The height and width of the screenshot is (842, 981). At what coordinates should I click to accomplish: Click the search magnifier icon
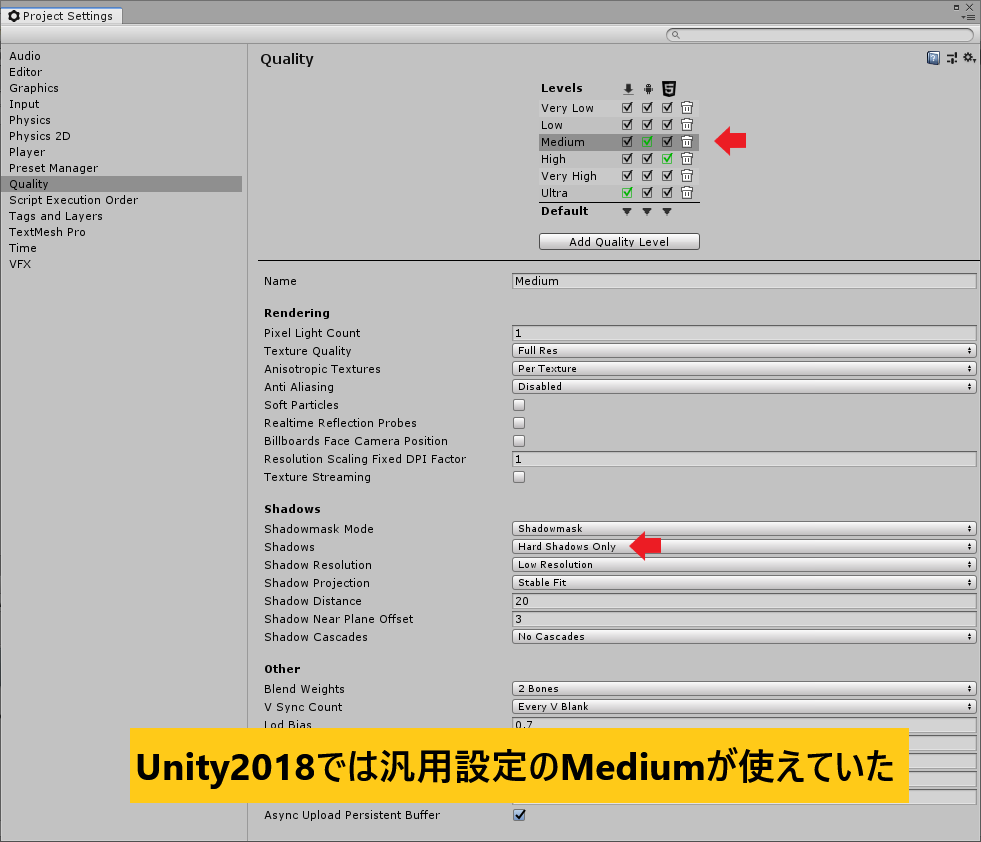675,35
